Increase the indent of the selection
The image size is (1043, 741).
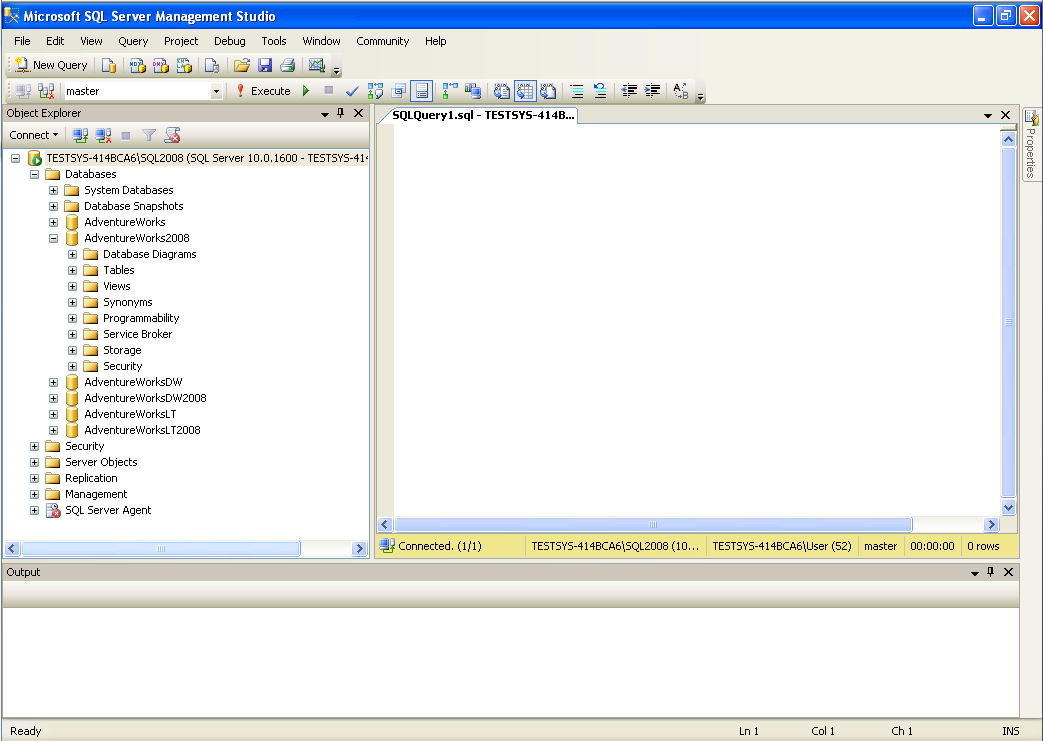point(653,91)
